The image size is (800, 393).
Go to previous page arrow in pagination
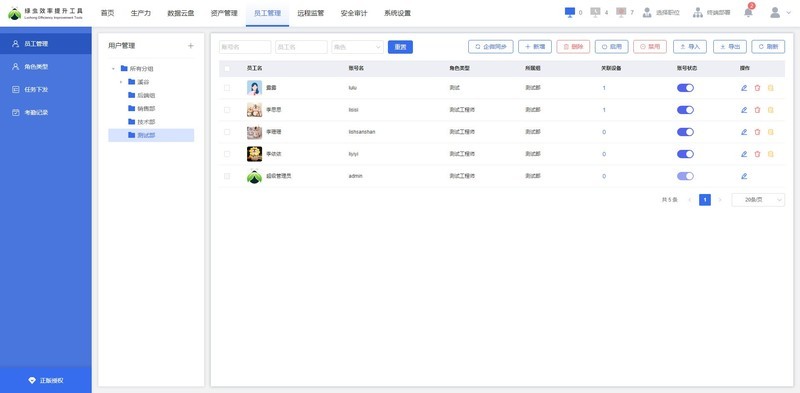coord(690,200)
